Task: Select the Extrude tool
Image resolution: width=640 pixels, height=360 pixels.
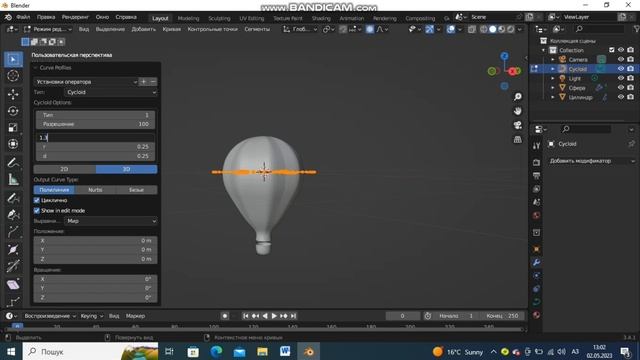Action: click(x=13, y=232)
